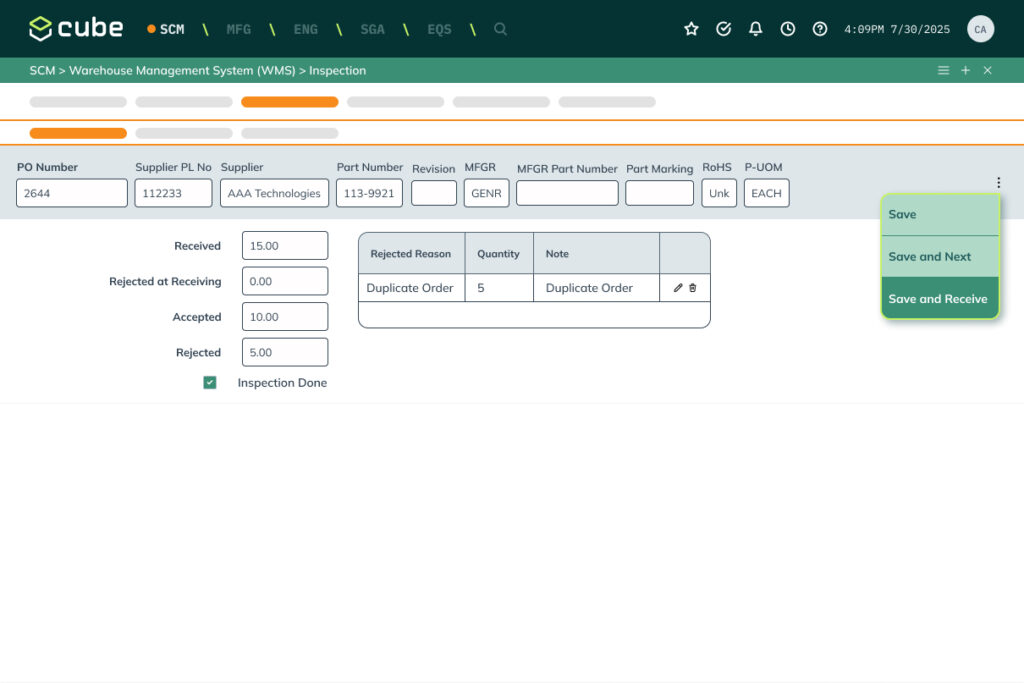Screen dimensions: 1024x683
Task: Open the hamburger list menu in breadcrumb bar
Action: 943,71
